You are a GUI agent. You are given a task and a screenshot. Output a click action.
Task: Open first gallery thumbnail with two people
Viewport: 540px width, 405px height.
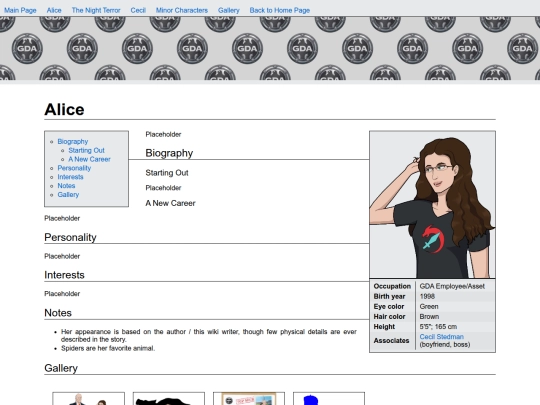point(89,398)
